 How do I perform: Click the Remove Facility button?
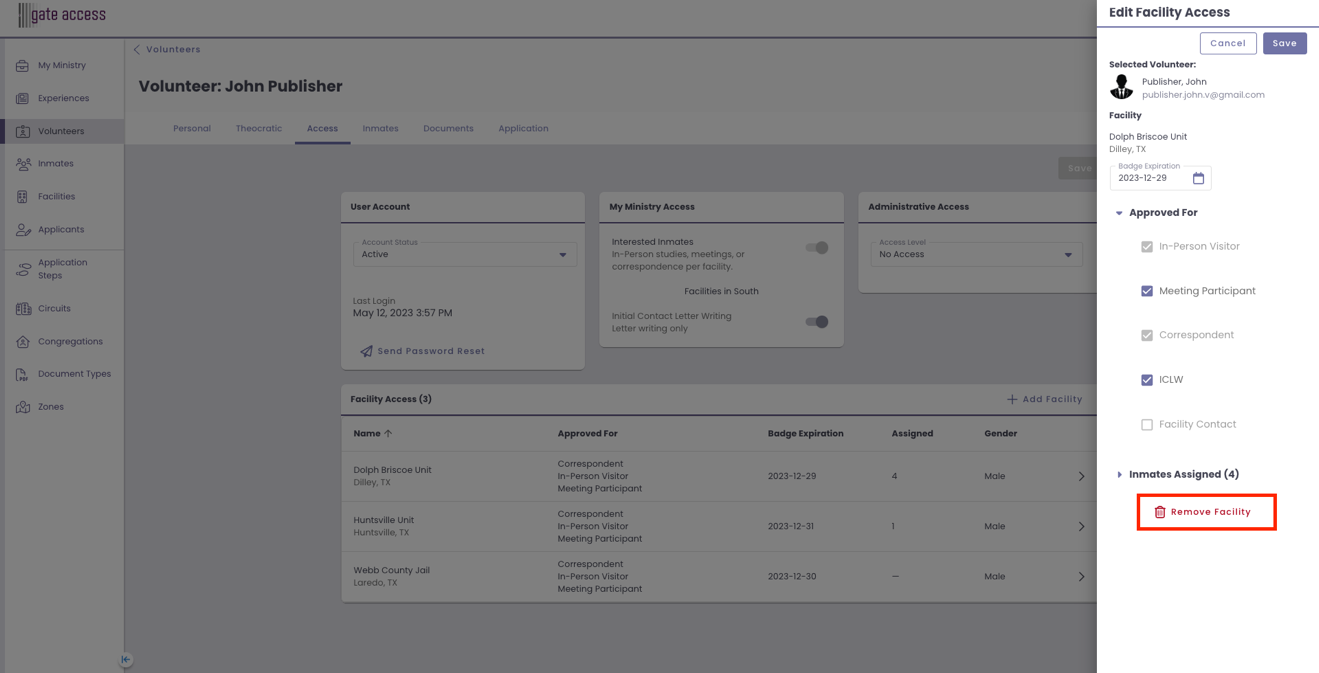[x=1207, y=512]
